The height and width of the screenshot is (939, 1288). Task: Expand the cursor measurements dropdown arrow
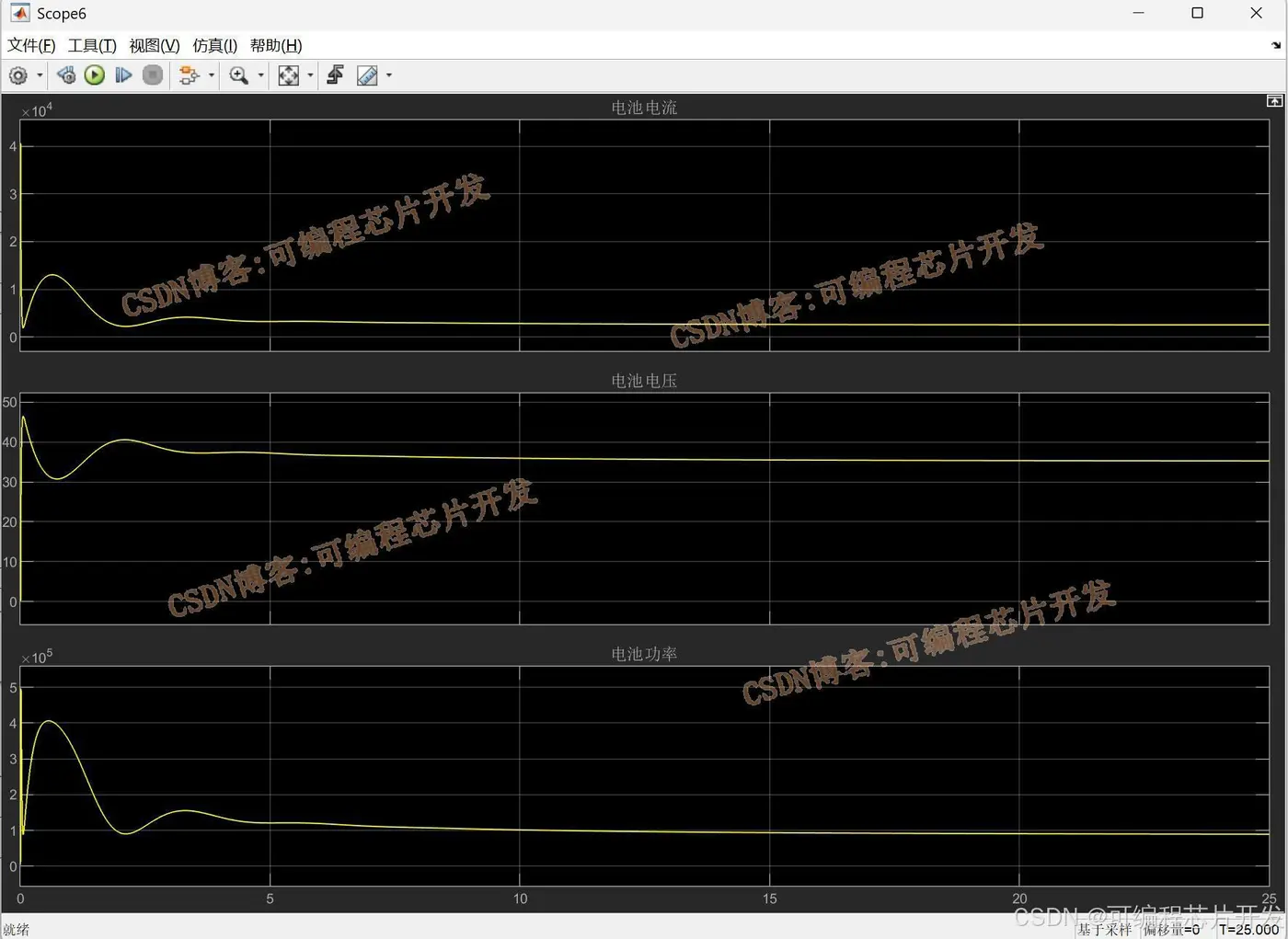click(389, 75)
